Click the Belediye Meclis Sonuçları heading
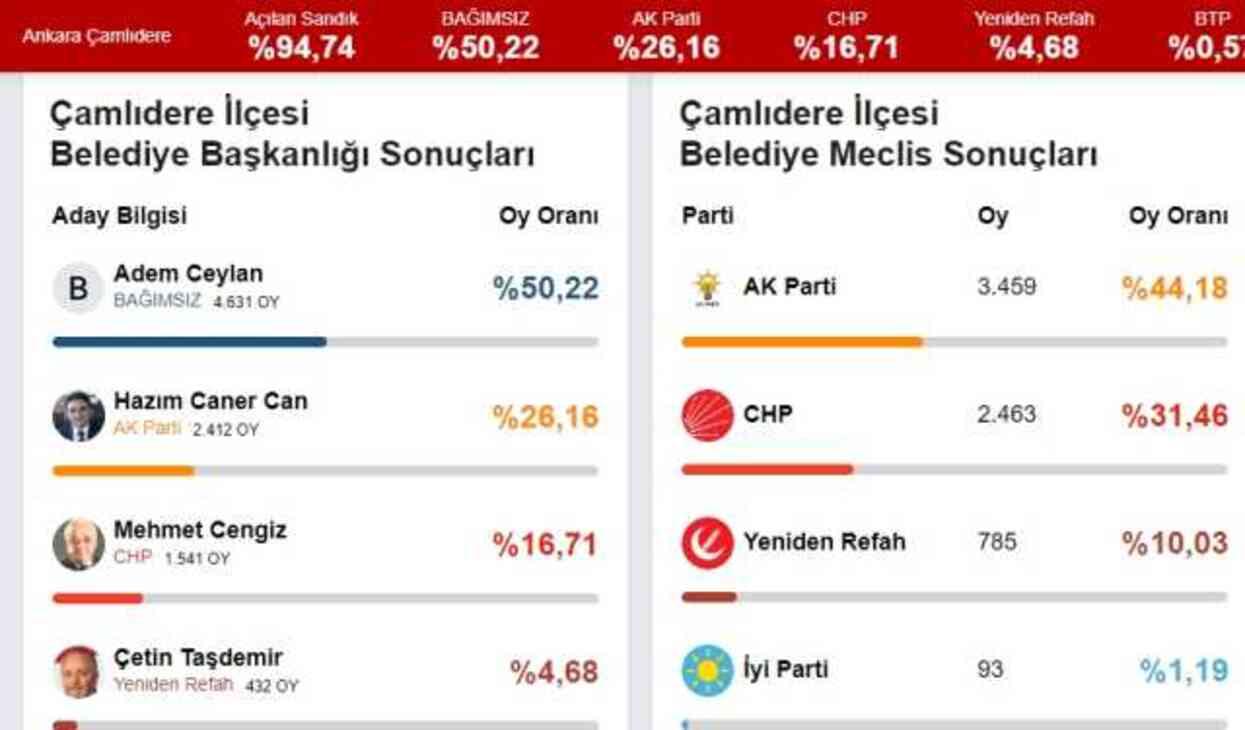Screen dimensions: 1245x730 point(888,153)
